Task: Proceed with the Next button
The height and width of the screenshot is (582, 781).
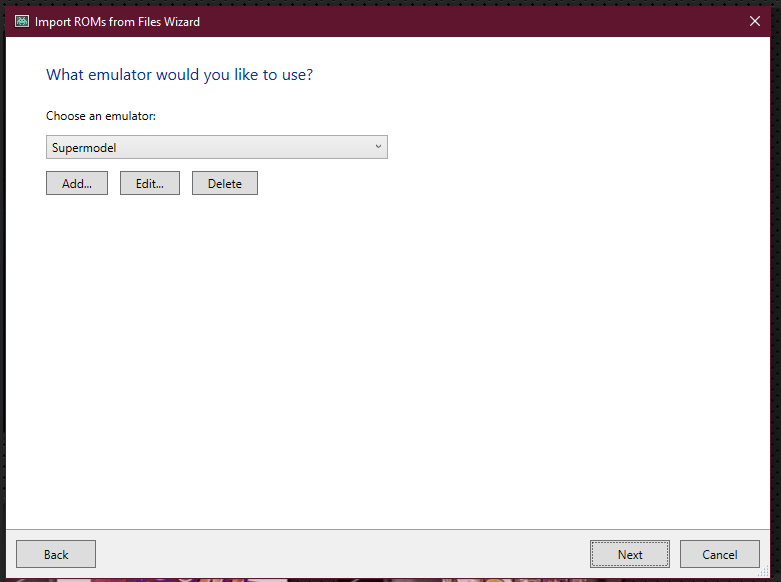Action: (x=630, y=554)
